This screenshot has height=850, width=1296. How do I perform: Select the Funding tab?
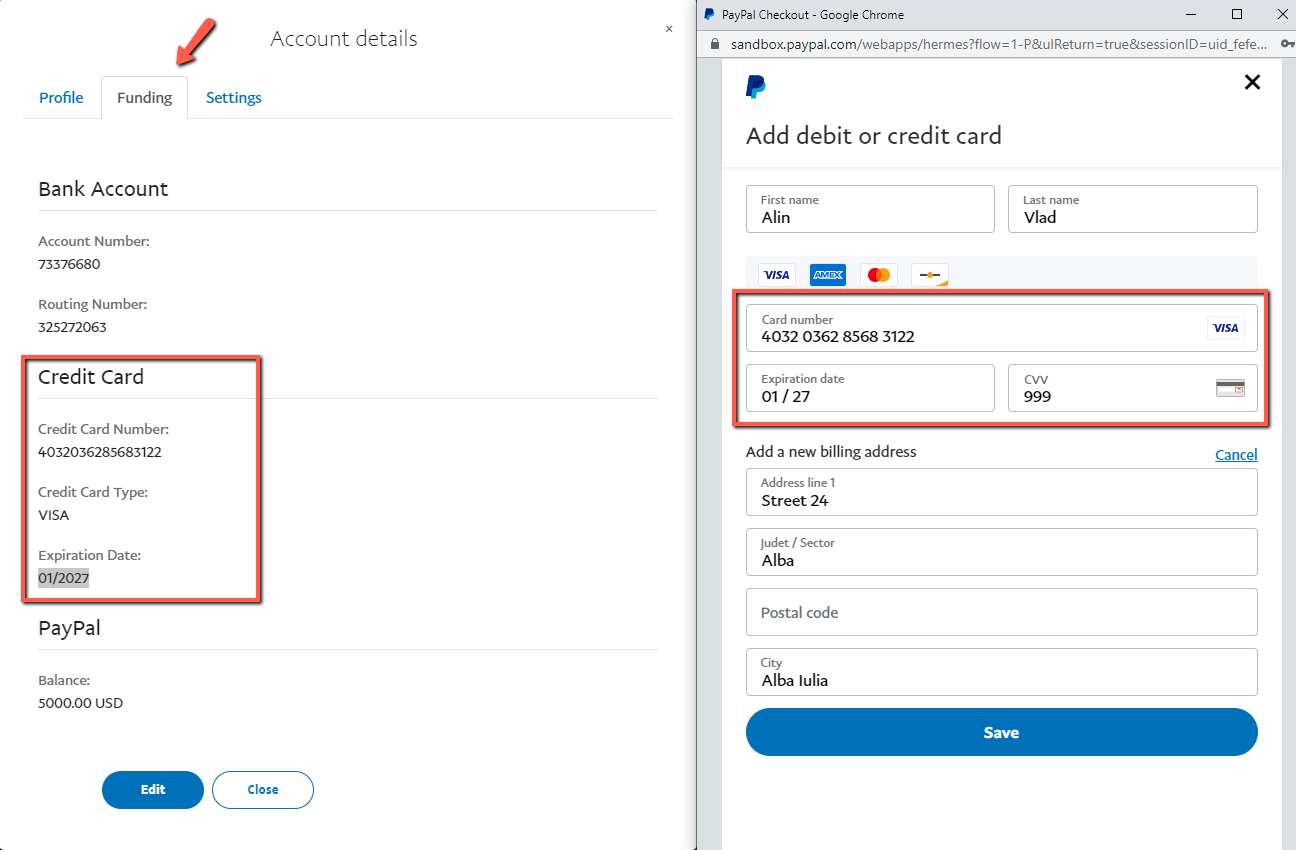[x=145, y=98]
